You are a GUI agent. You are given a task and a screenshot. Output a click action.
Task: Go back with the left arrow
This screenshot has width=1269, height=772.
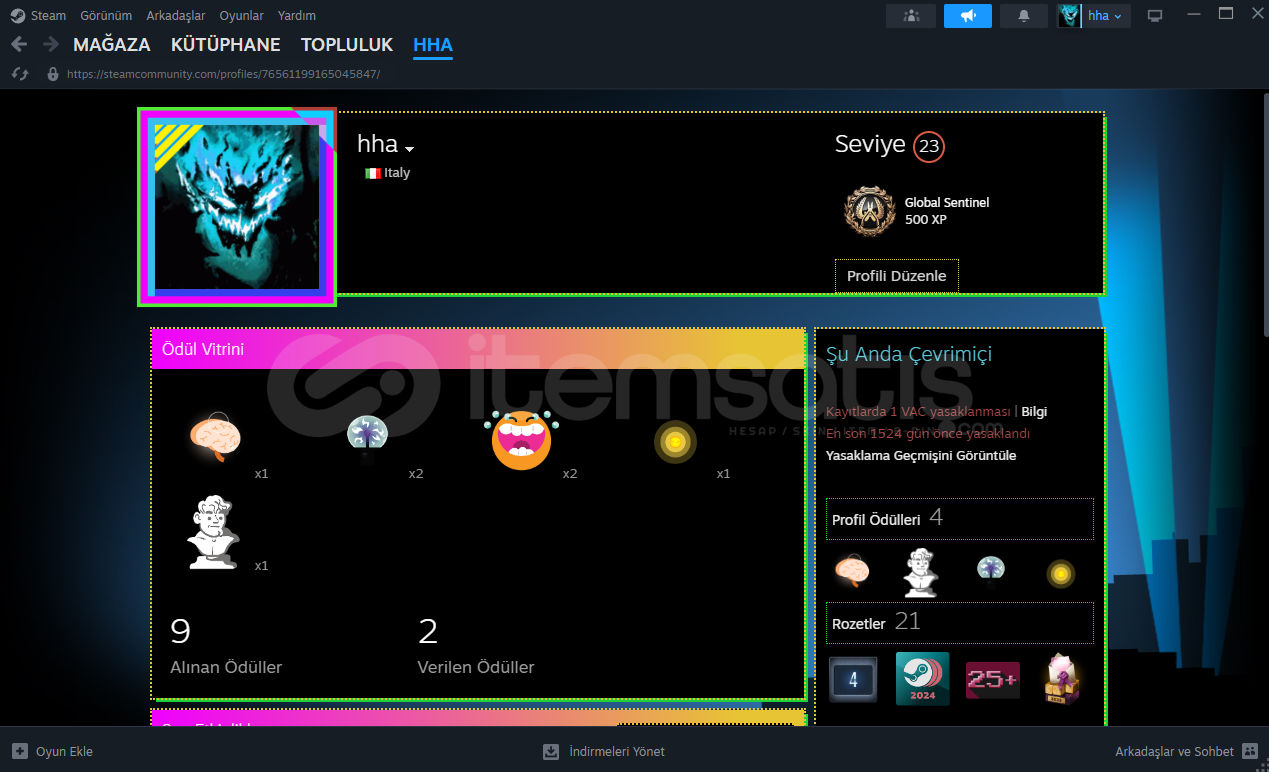click(19, 44)
